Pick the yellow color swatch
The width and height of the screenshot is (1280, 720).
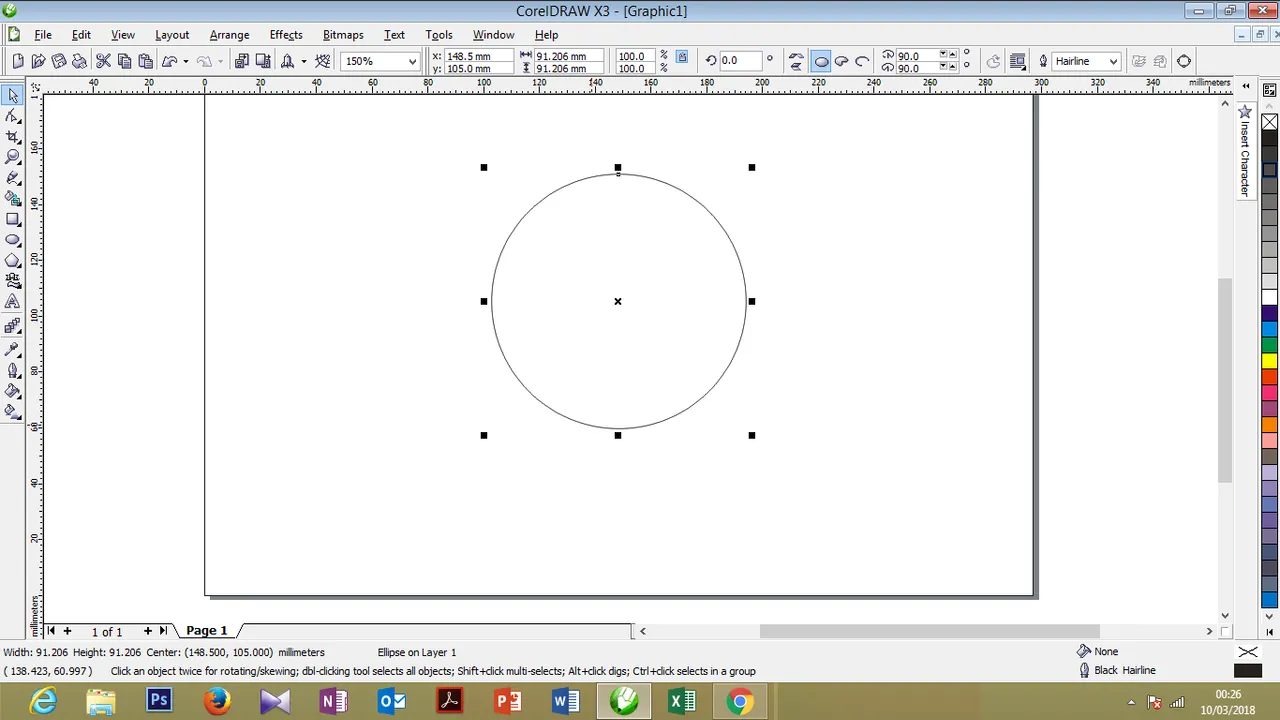point(1269,361)
